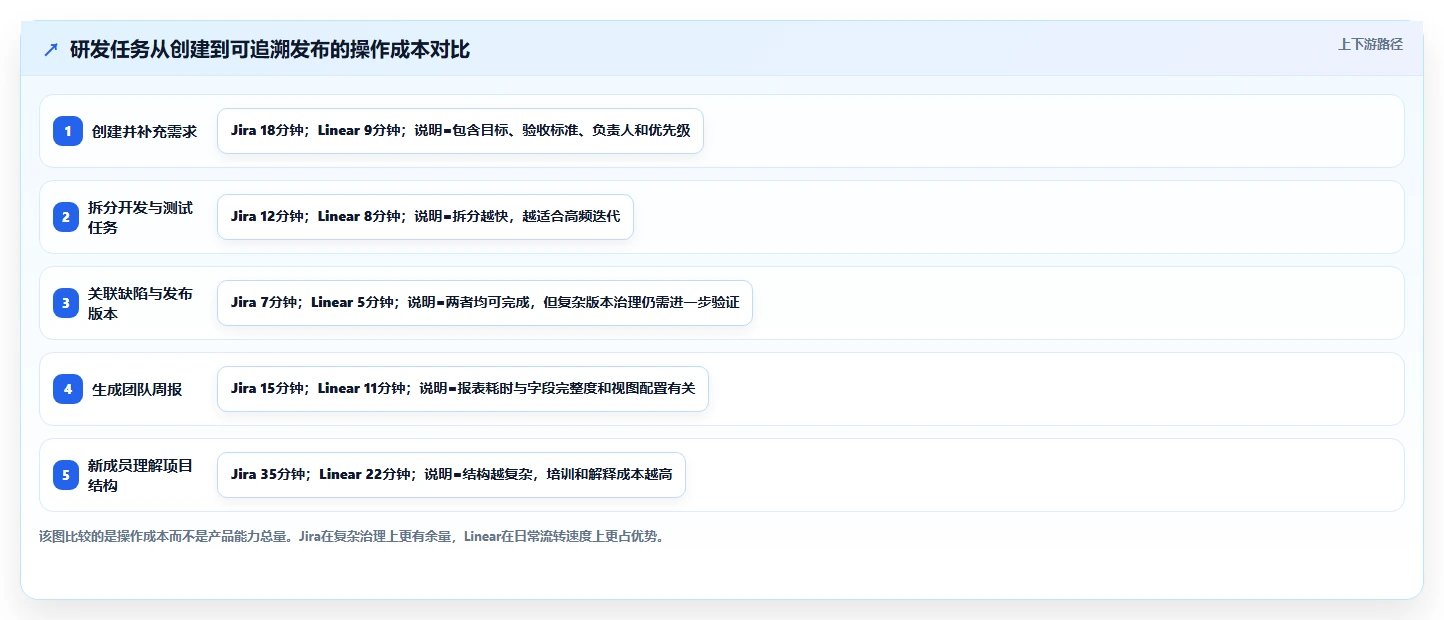The image size is (1444, 620).
Task: Select step badge number 4
Action: 68,389
